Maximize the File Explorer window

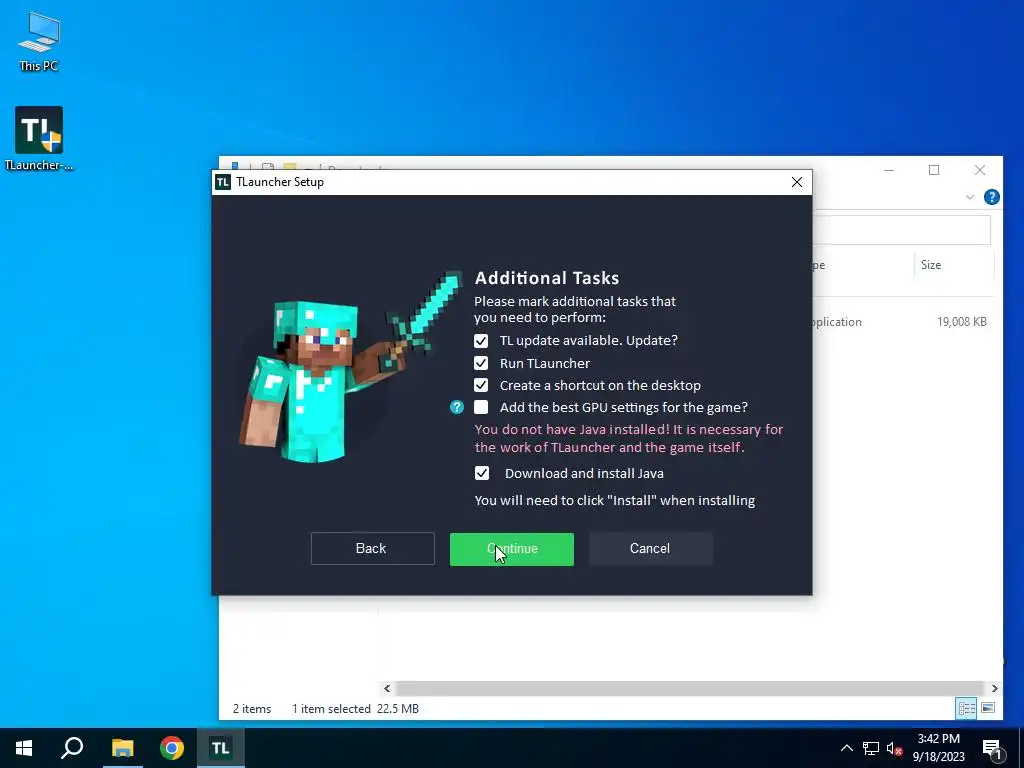(934, 170)
